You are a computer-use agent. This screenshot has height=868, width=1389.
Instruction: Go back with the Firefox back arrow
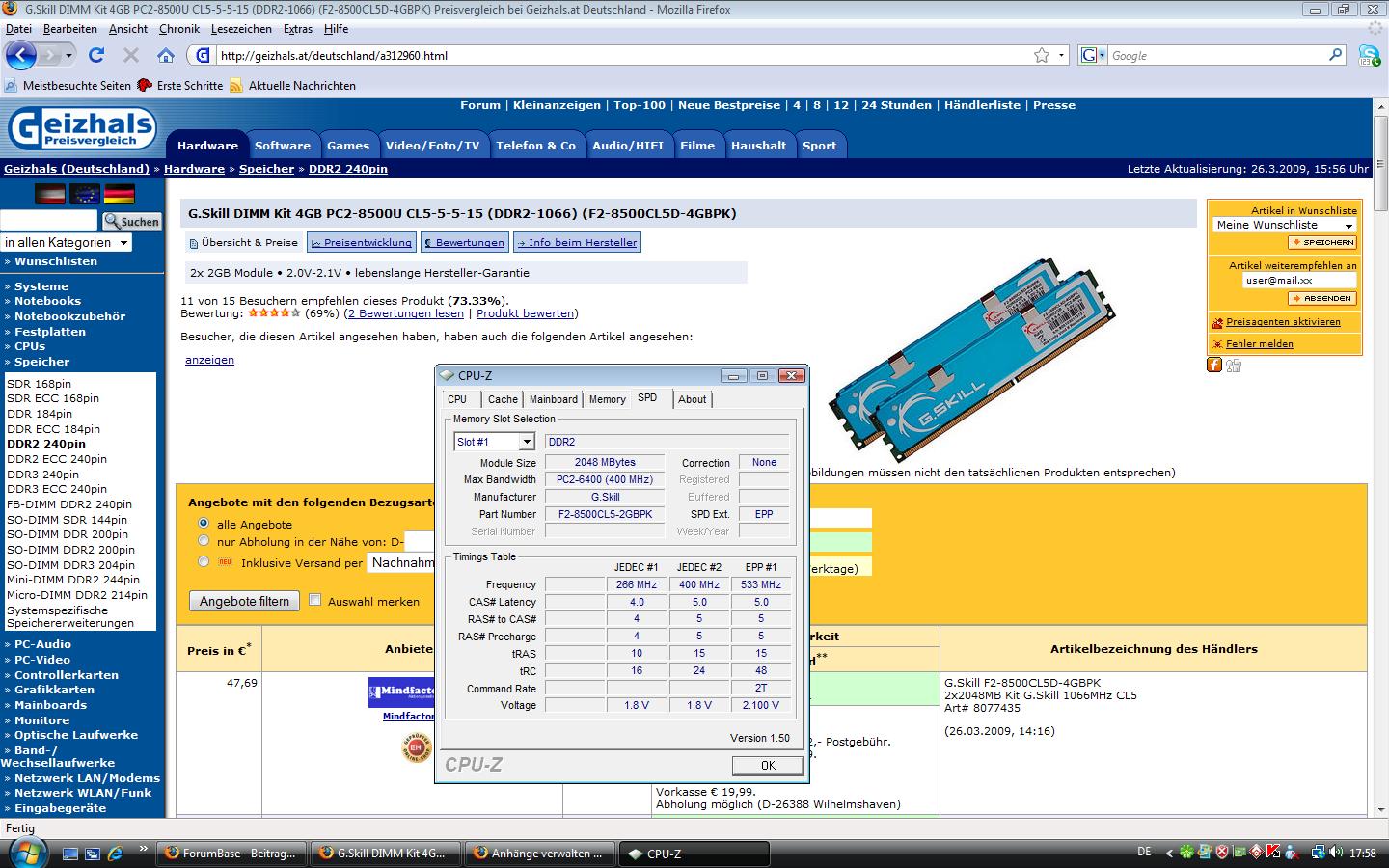click(21, 55)
